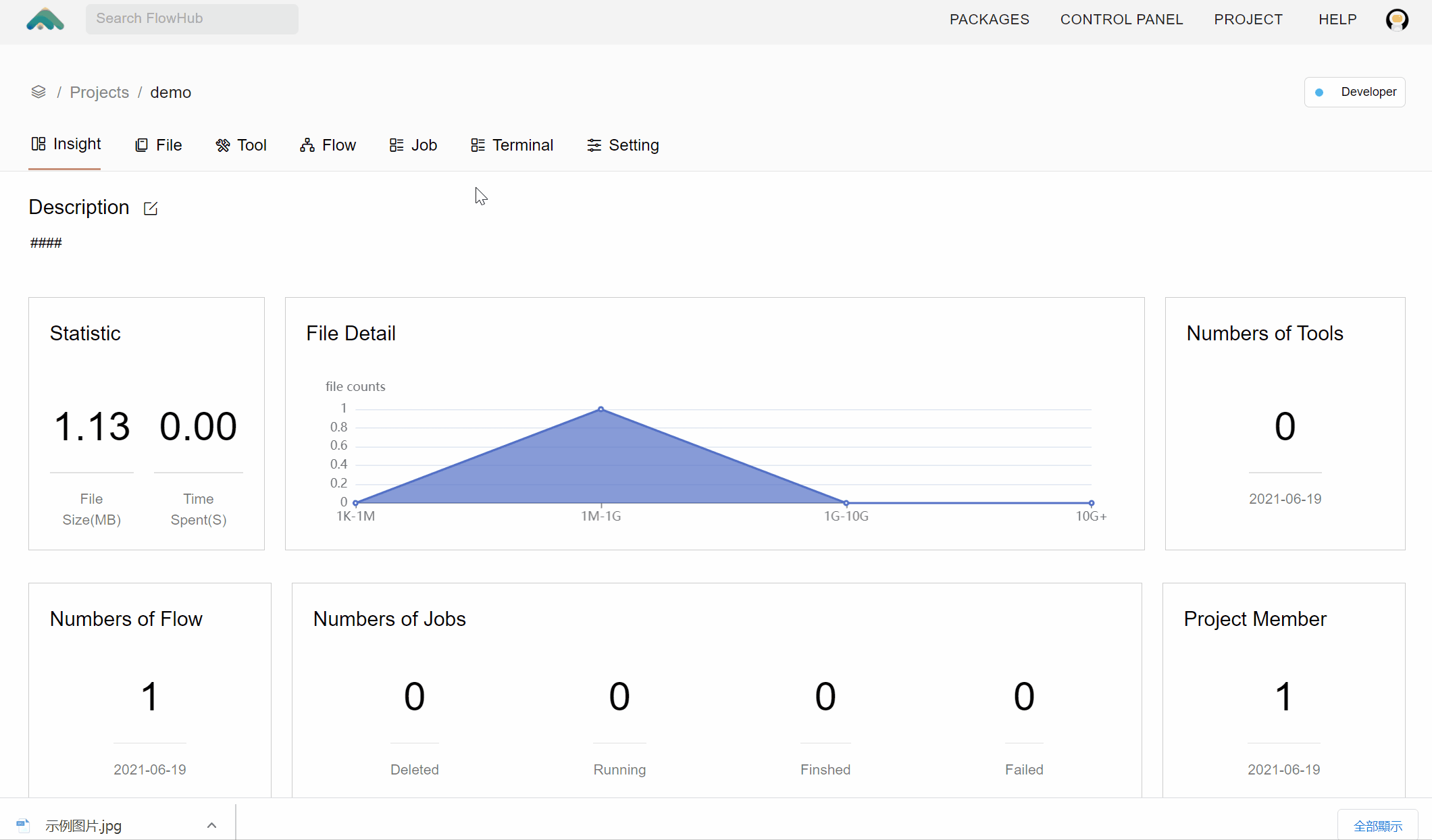Open the PACKAGES menu

[x=990, y=20]
